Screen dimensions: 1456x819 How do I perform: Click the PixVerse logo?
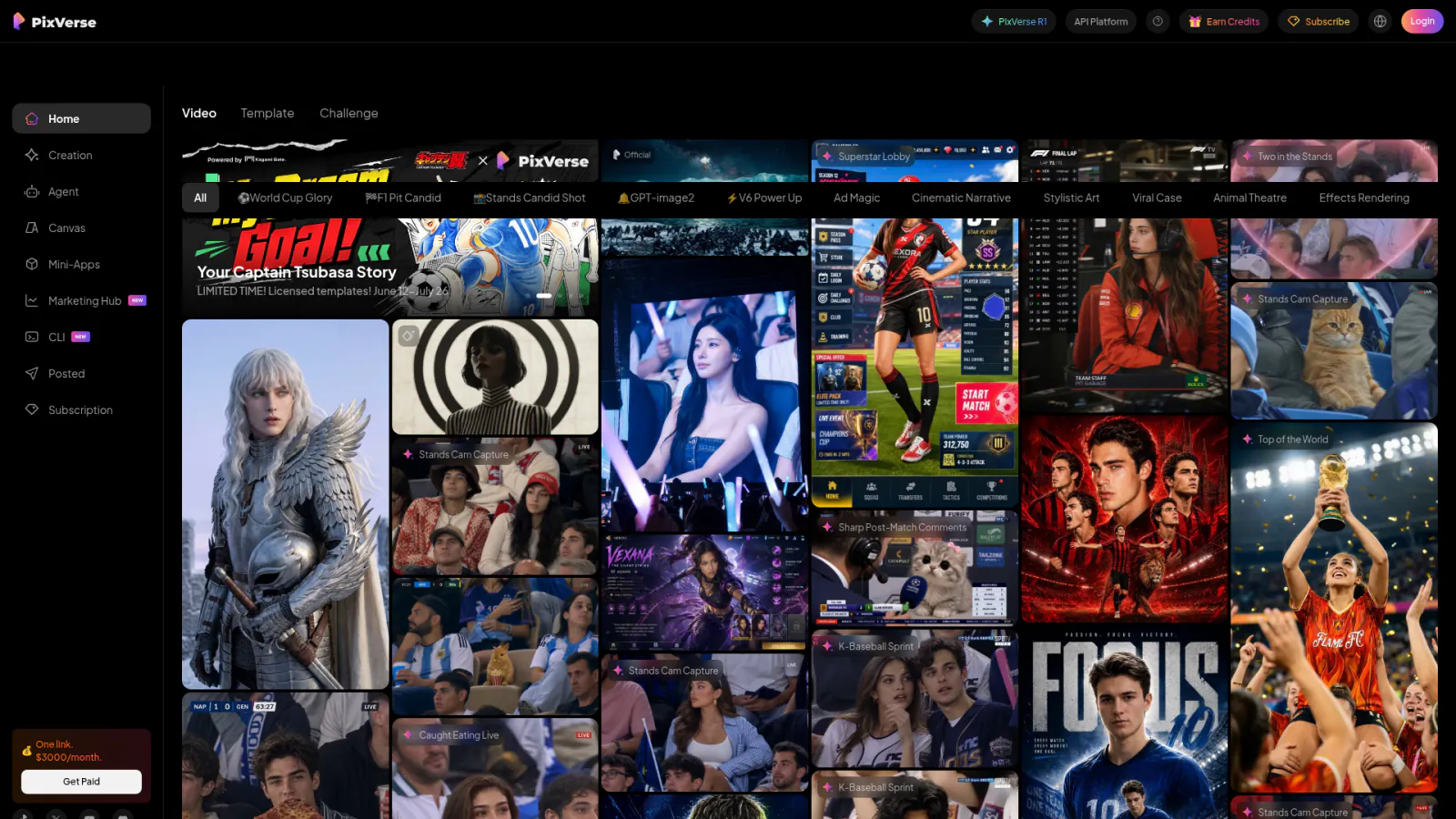click(55, 21)
